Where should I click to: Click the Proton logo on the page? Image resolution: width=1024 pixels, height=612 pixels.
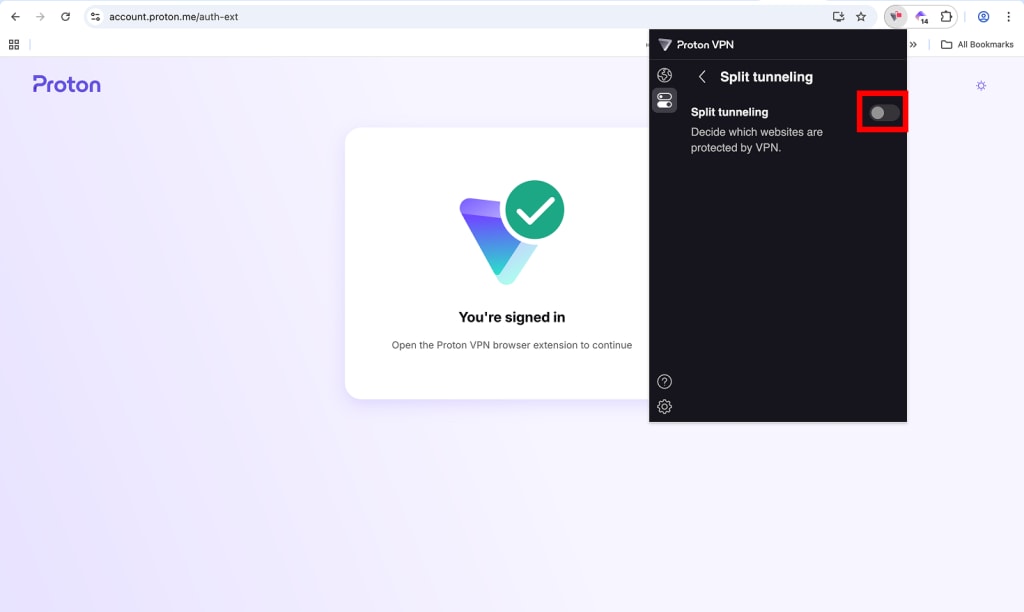click(x=67, y=84)
